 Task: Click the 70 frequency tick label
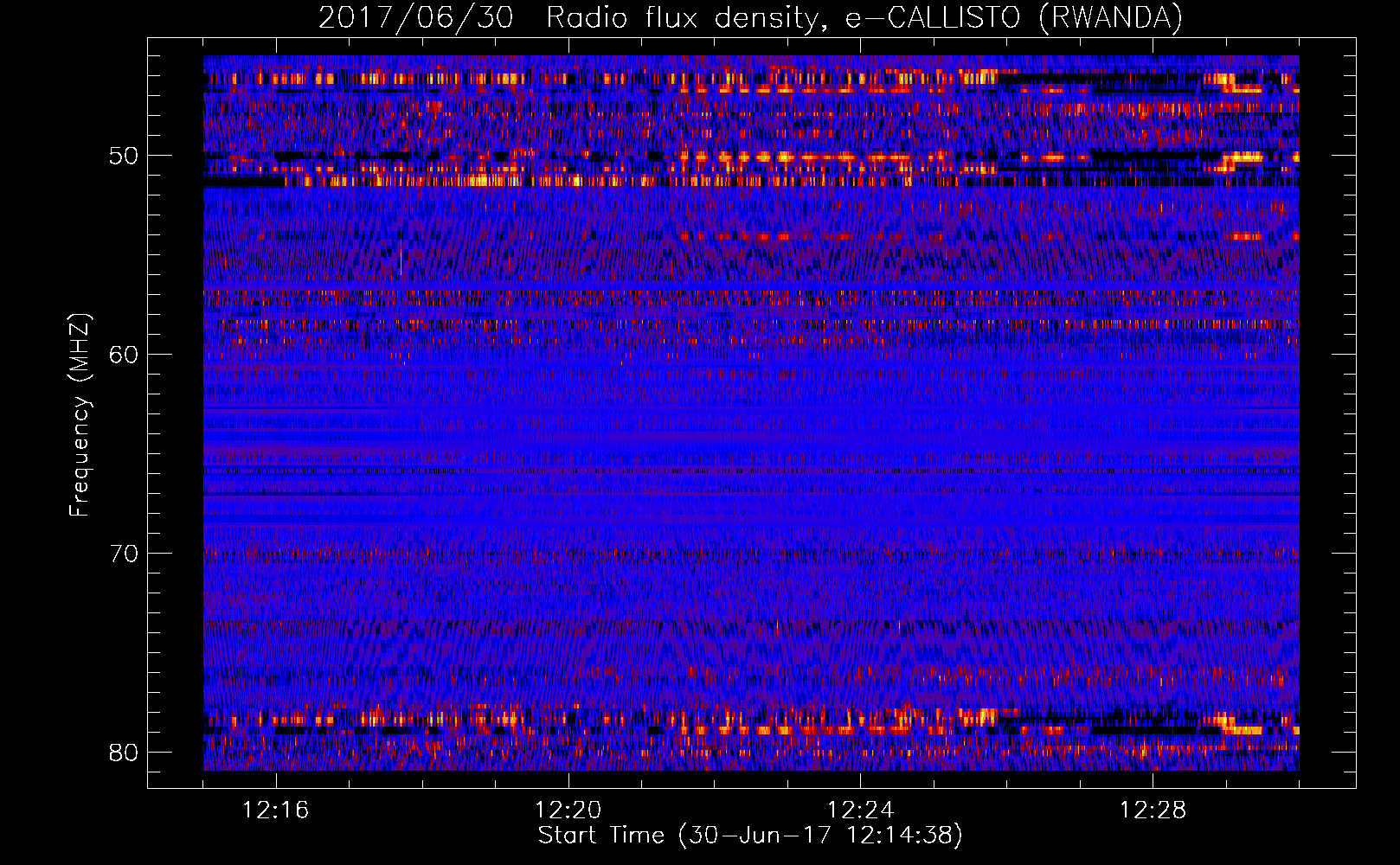124,554
